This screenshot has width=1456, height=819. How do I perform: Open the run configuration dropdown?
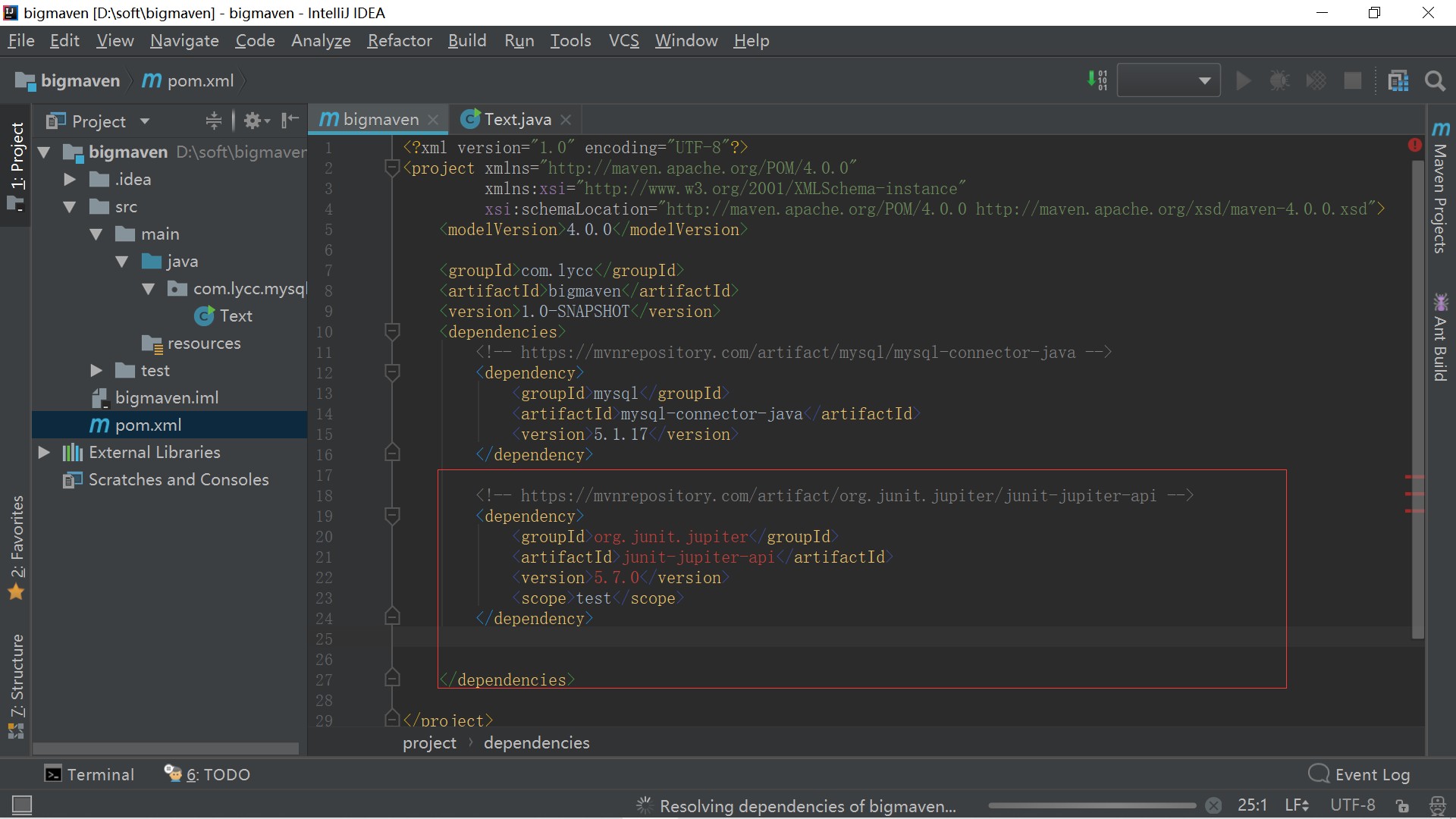click(x=1169, y=81)
